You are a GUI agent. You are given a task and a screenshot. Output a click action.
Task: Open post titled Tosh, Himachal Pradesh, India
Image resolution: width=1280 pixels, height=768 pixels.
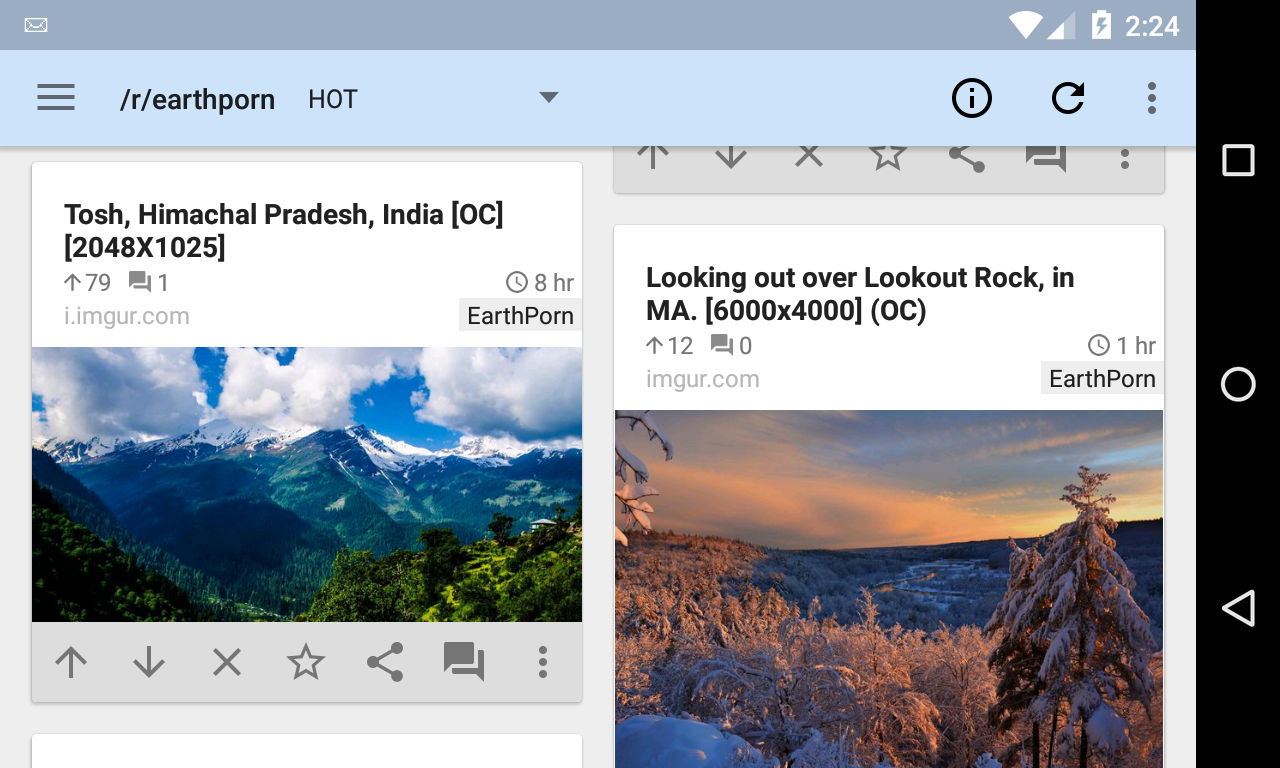coord(284,231)
